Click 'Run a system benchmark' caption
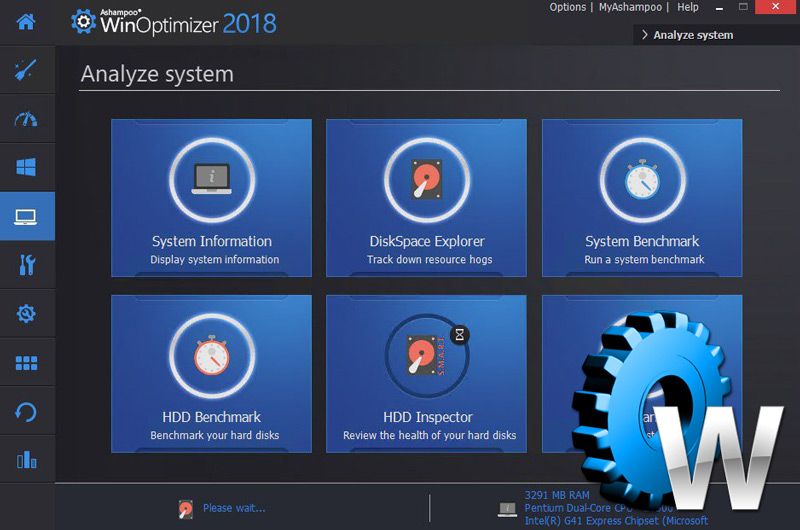Viewport: 800px width, 530px height. coord(644,260)
